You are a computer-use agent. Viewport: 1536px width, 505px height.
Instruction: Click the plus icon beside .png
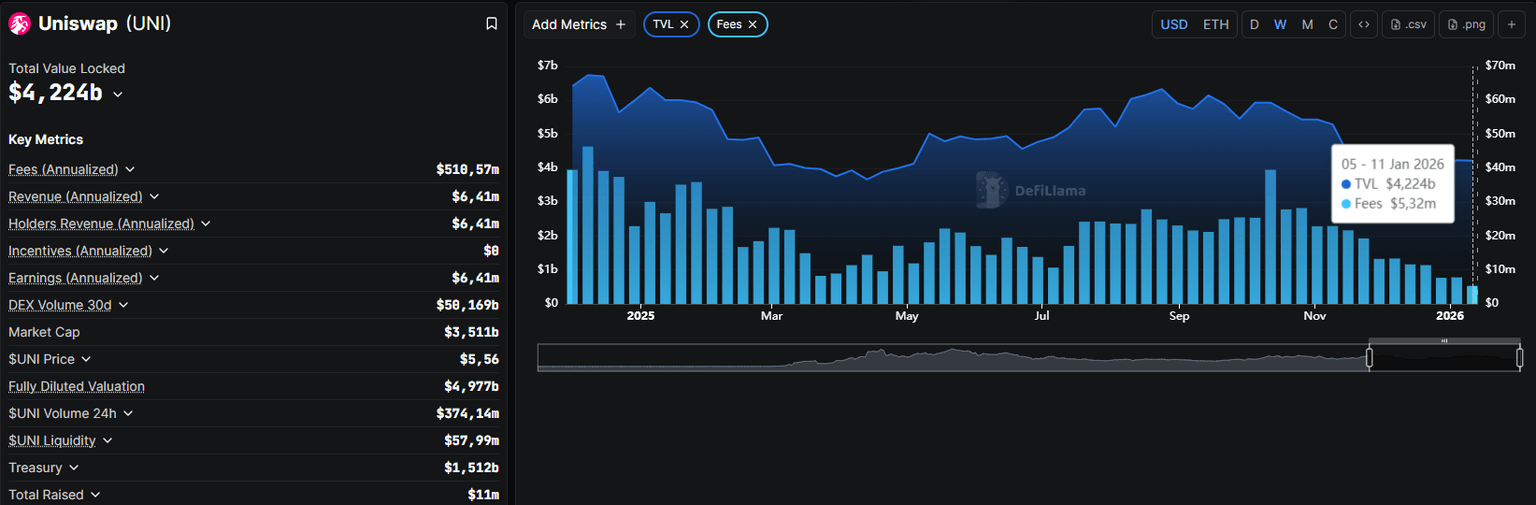pyautogui.click(x=1511, y=25)
